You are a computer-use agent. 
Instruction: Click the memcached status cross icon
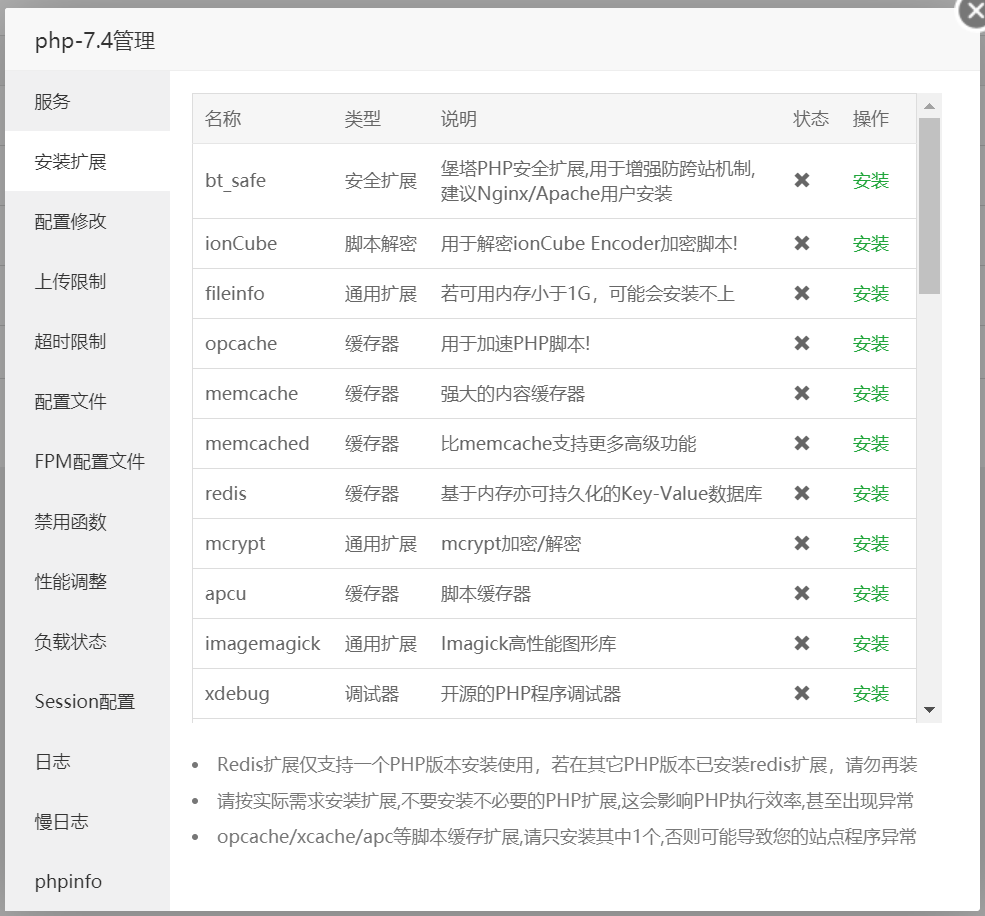802,444
